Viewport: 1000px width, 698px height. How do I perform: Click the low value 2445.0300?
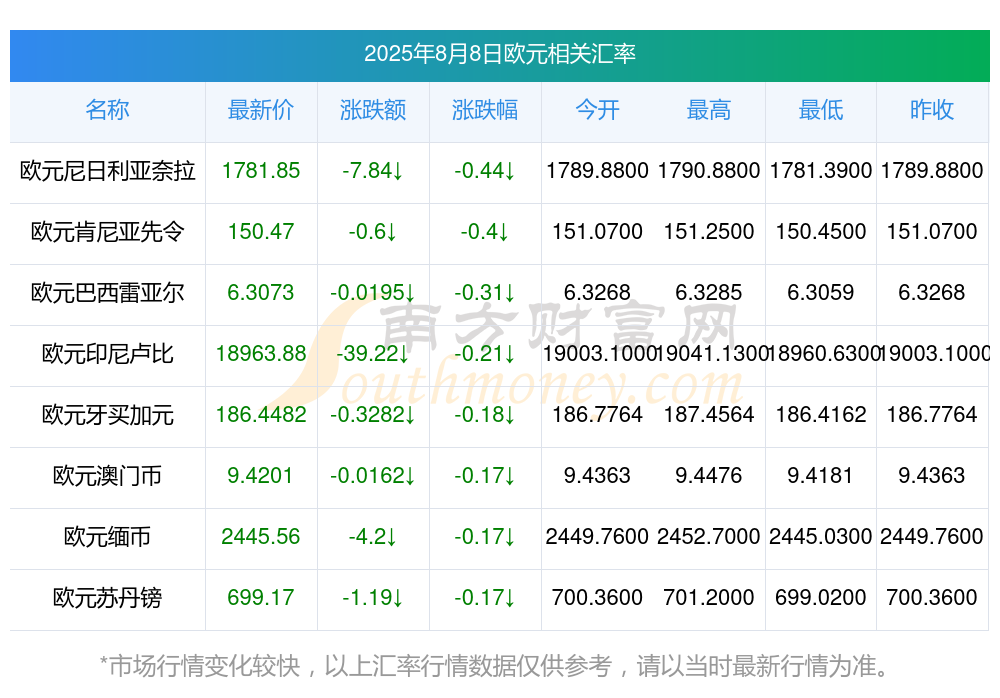(x=821, y=537)
